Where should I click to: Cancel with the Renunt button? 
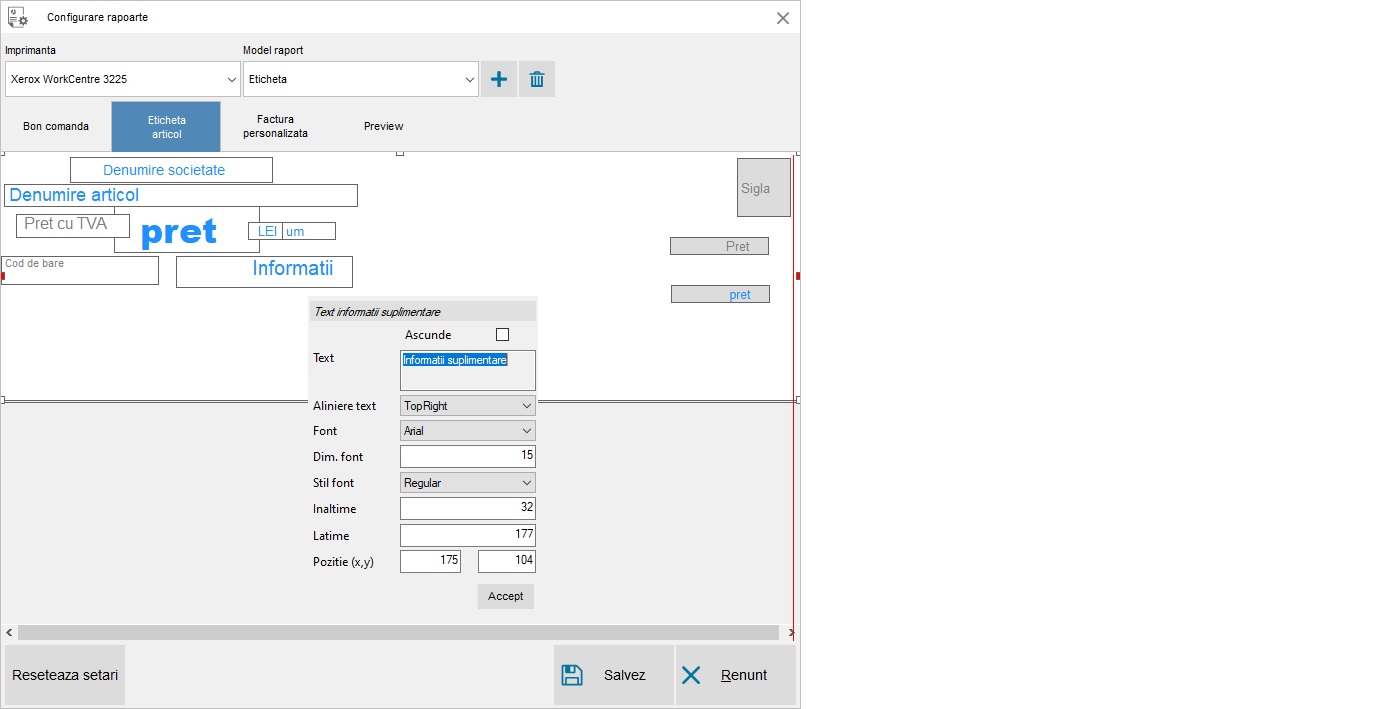click(x=735, y=675)
